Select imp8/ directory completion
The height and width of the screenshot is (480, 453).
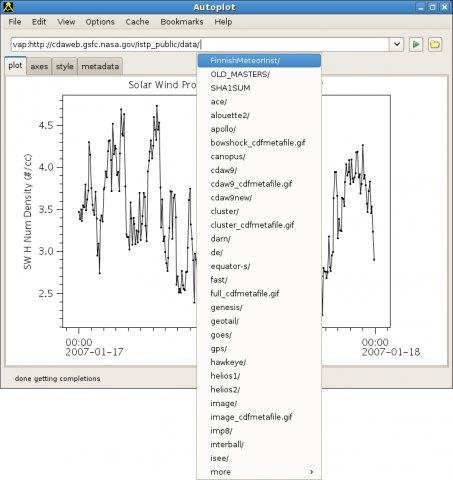(259, 431)
